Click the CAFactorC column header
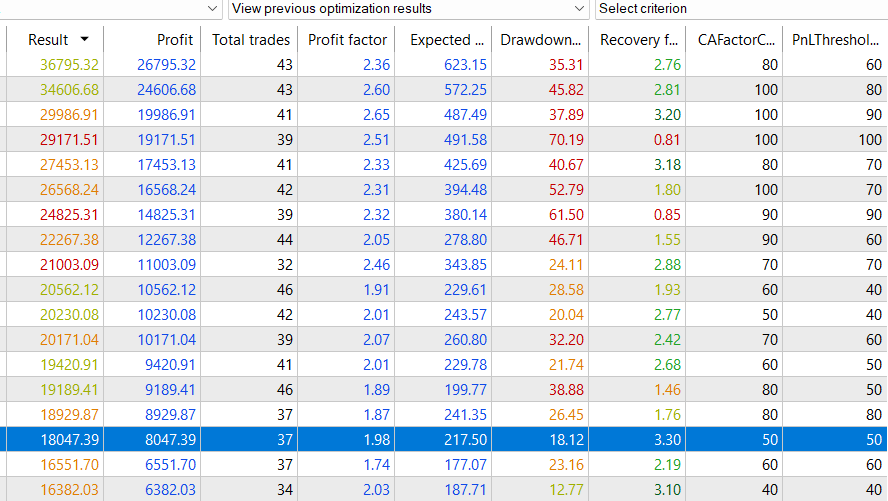The height and width of the screenshot is (501, 888). pyautogui.click(x=736, y=40)
